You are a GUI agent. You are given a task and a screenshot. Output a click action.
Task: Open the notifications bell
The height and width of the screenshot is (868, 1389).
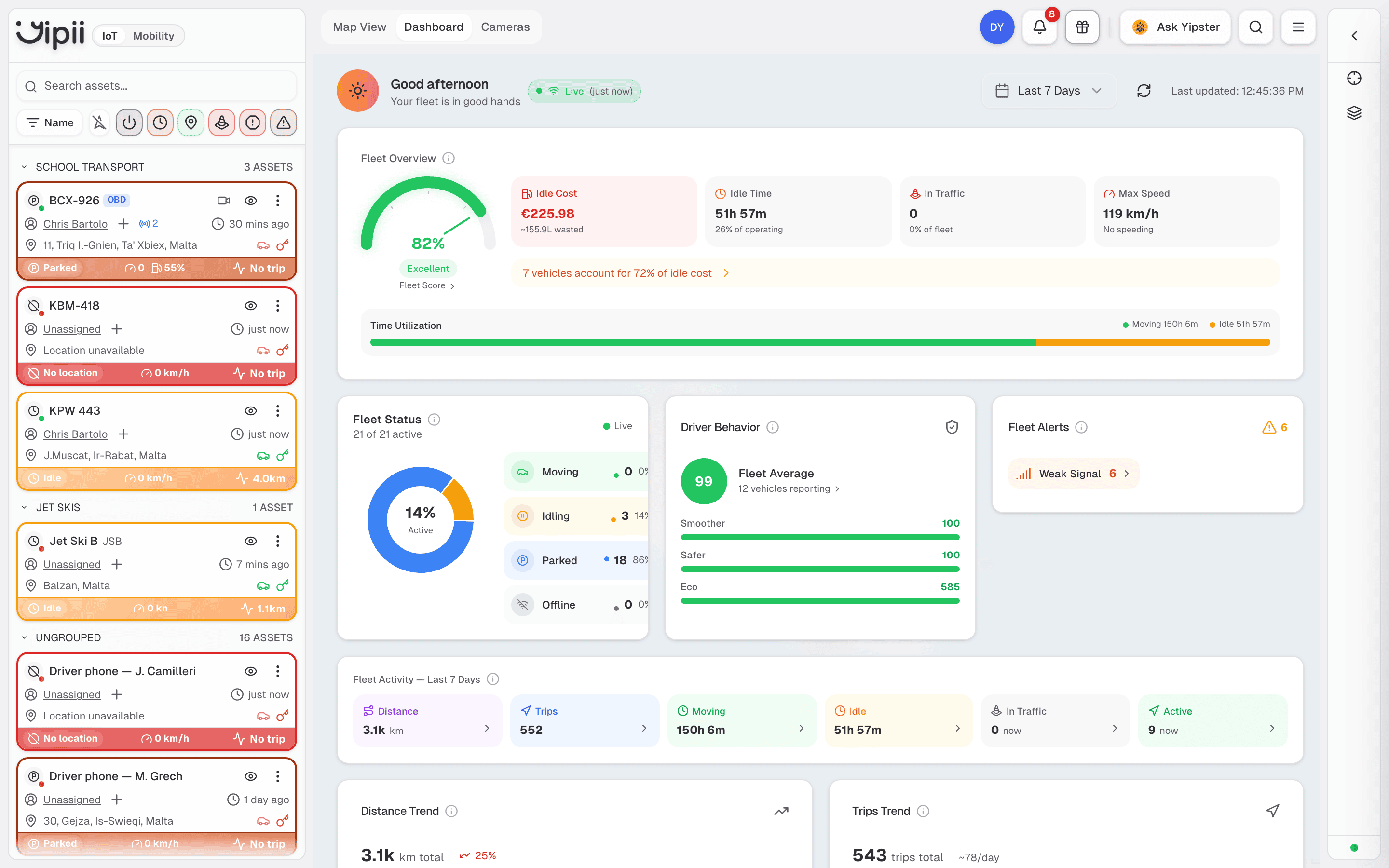1039,27
